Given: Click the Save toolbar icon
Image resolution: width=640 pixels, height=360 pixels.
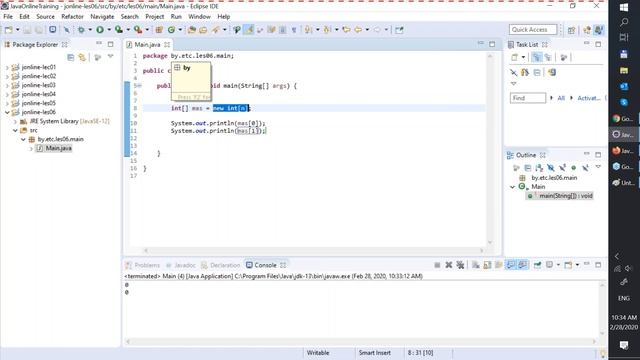Looking at the screenshot, I should (27, 30).
